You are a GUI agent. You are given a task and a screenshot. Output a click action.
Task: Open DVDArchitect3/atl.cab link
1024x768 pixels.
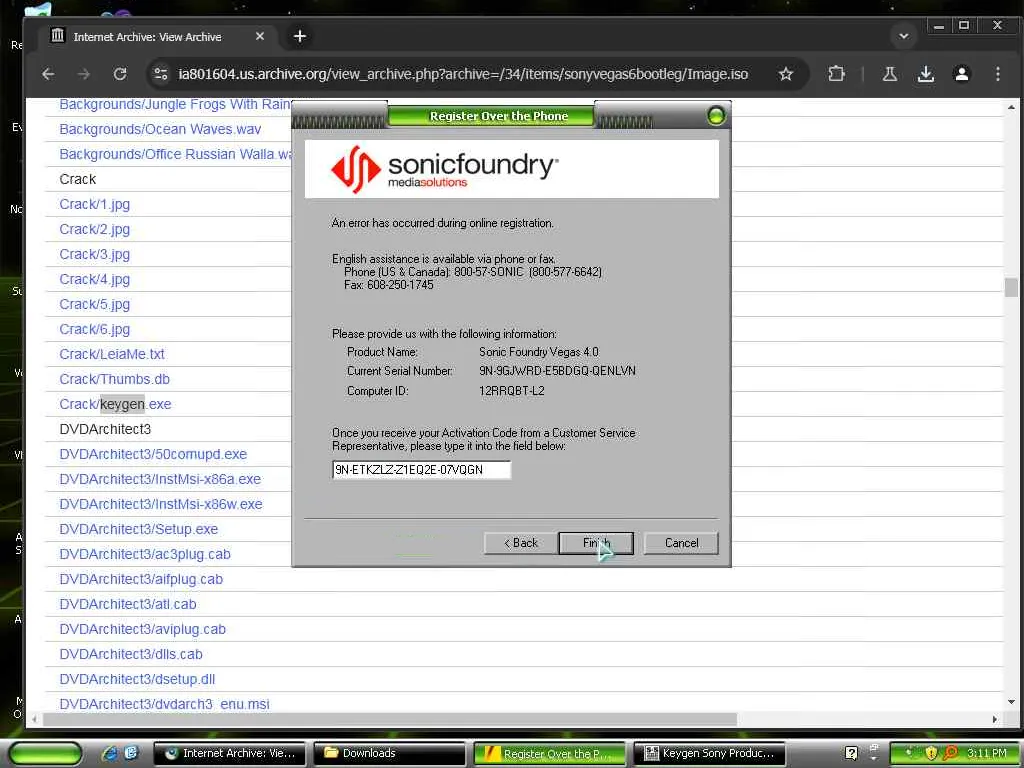pyautogui.click(x=128, y=604)
